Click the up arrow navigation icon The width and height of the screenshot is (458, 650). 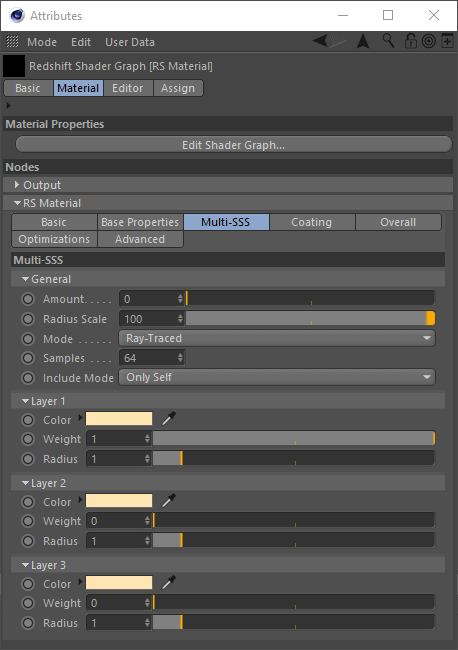tap(363, 41)
